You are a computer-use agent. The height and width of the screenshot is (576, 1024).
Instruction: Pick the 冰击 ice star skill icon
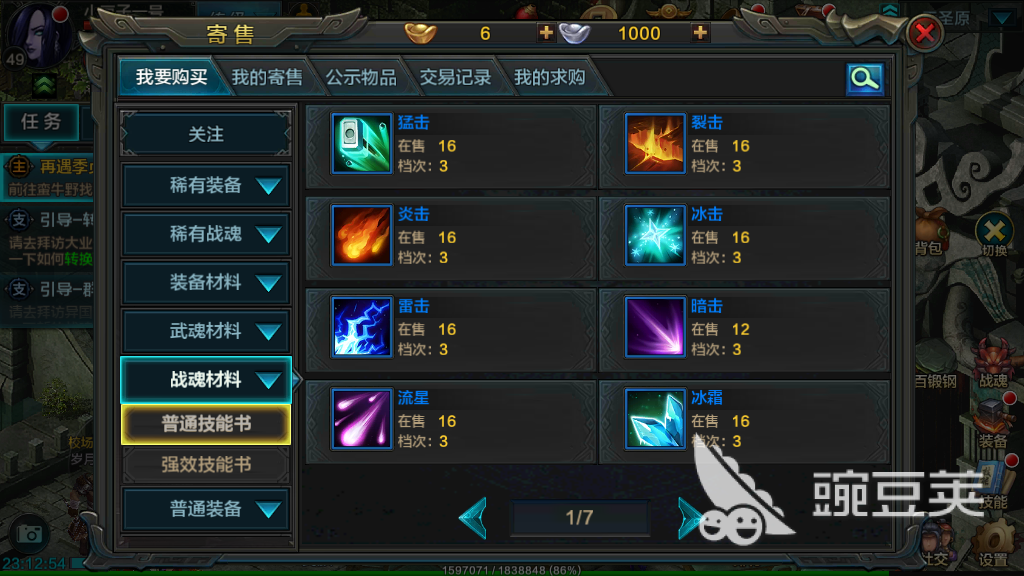point(654,235)
